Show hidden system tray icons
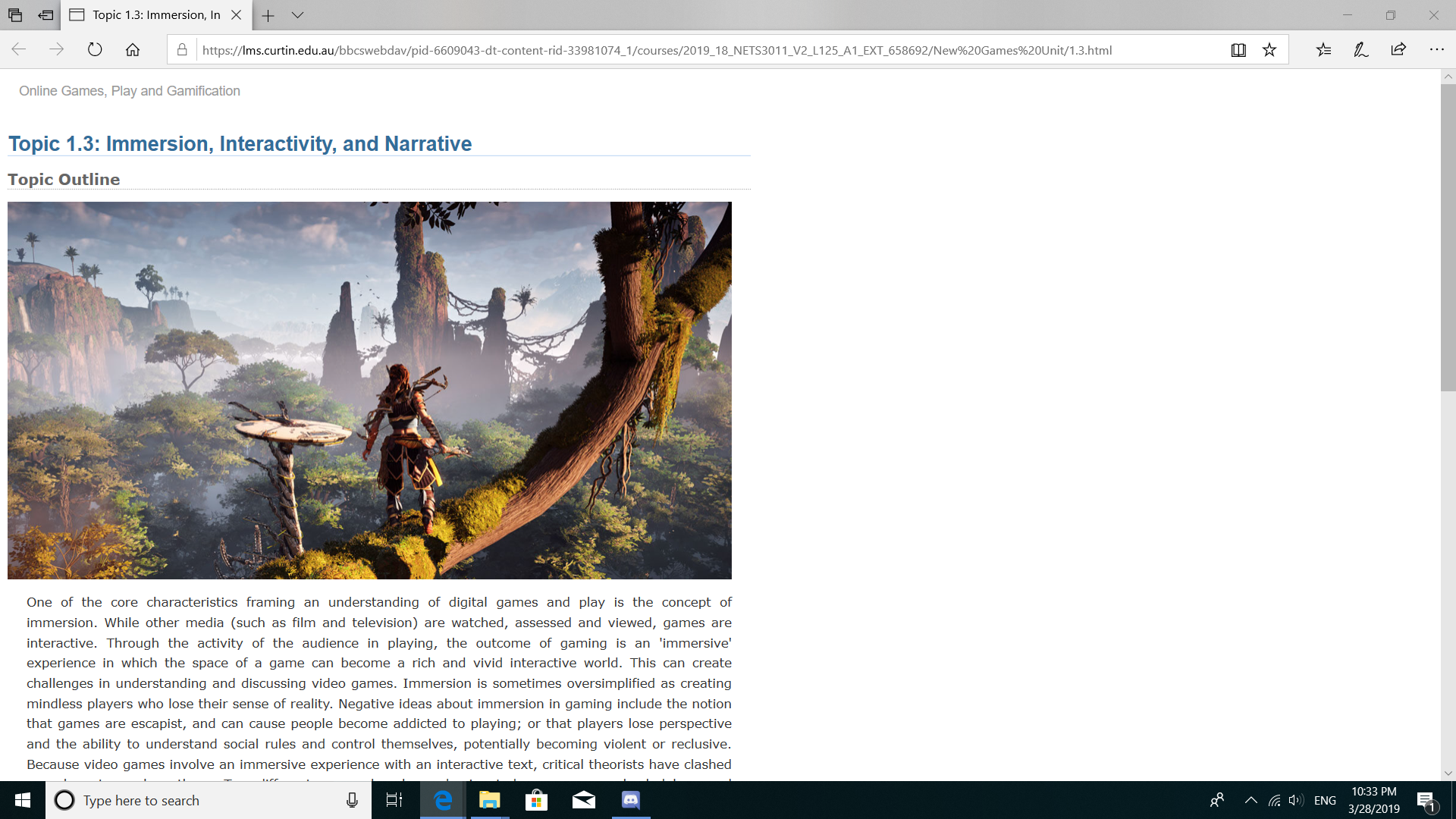 1251,800
